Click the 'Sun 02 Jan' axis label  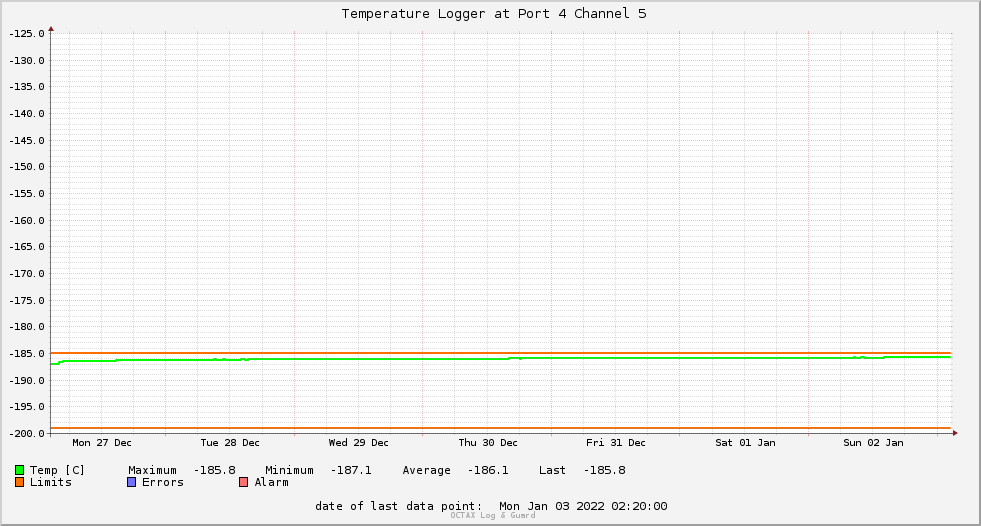point(873,443)
